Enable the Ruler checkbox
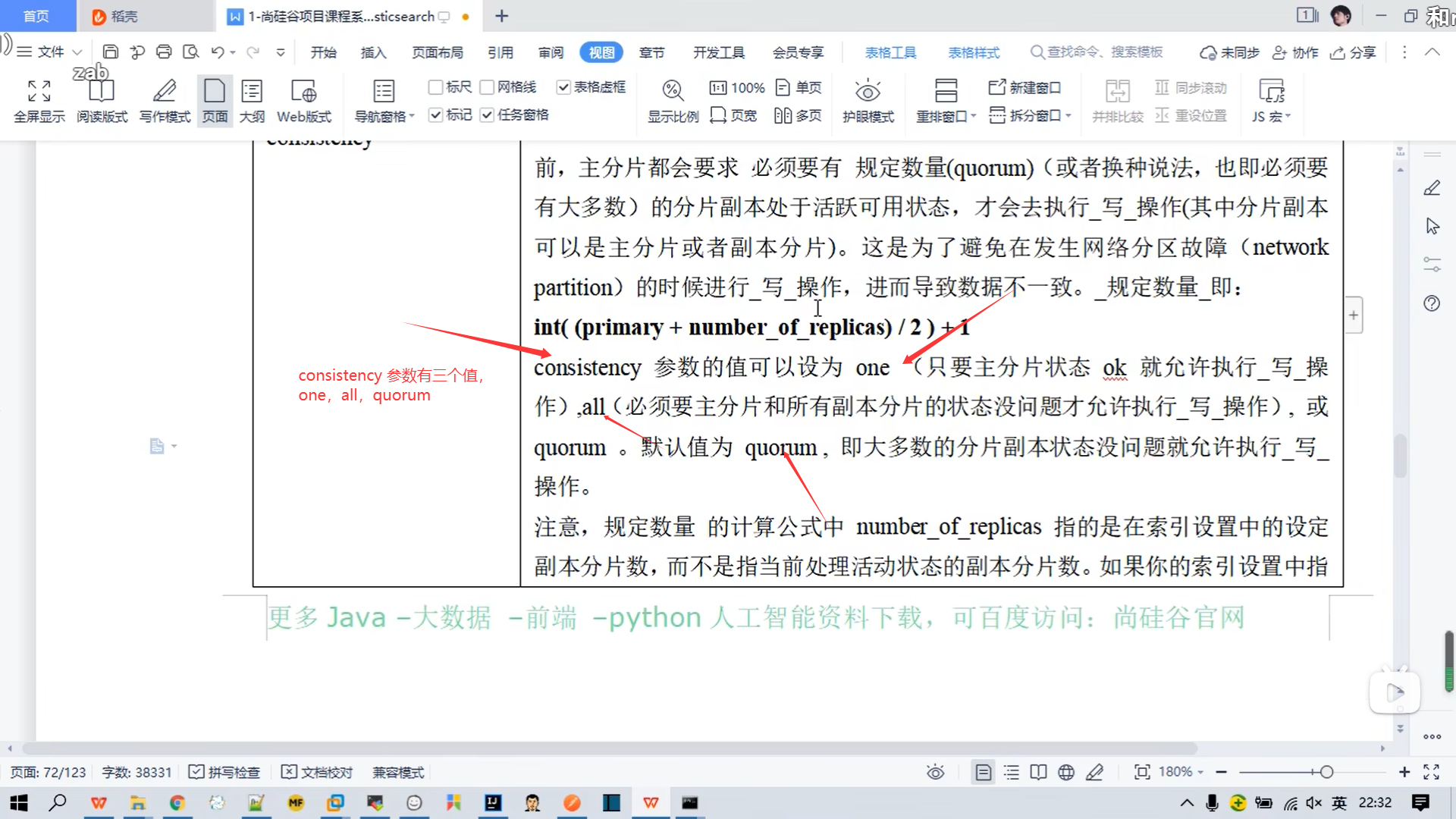1456x819 pixels. (x=436, y=88)
